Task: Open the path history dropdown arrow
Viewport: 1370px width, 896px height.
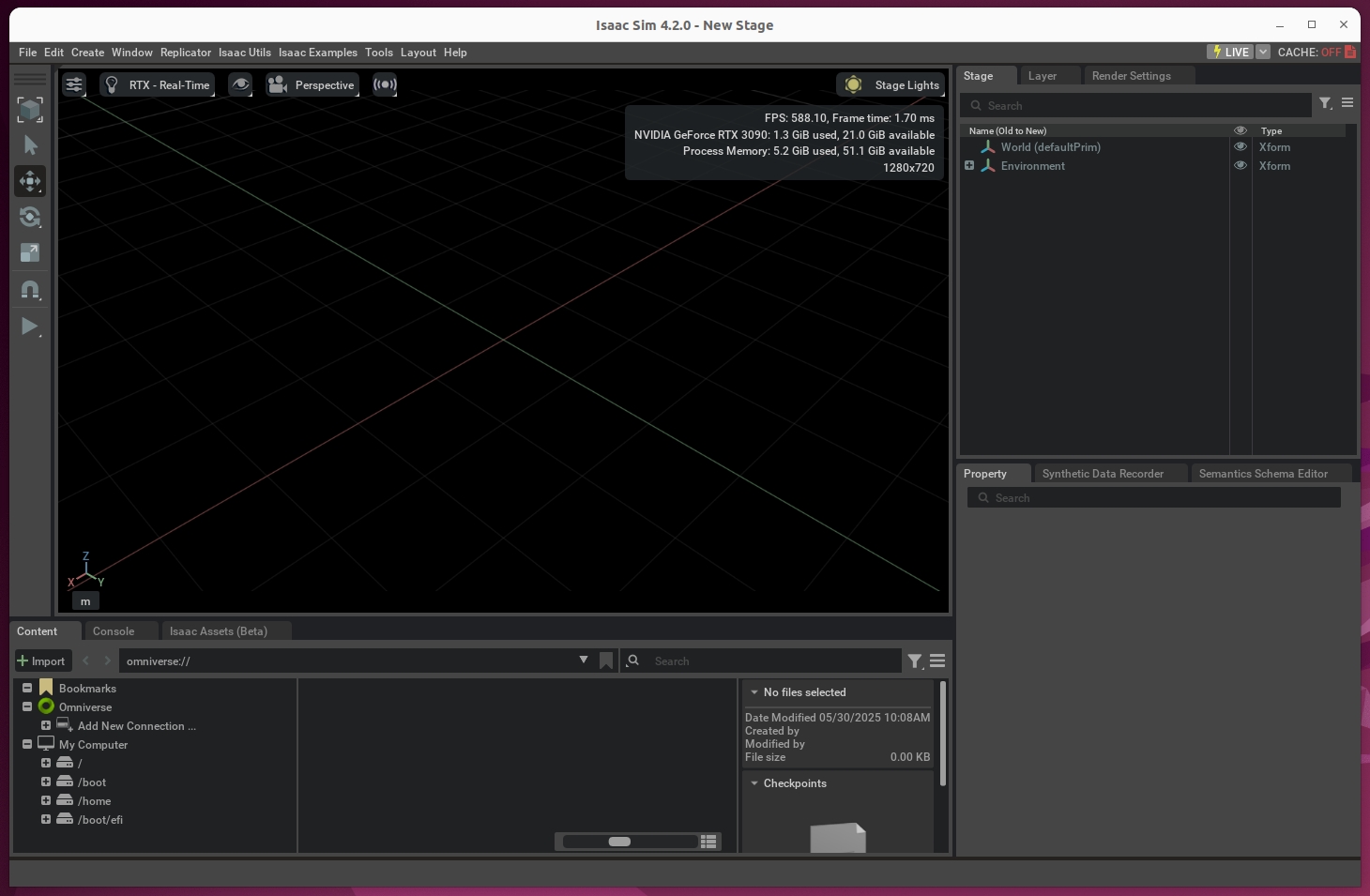Action: pos(584,661)
